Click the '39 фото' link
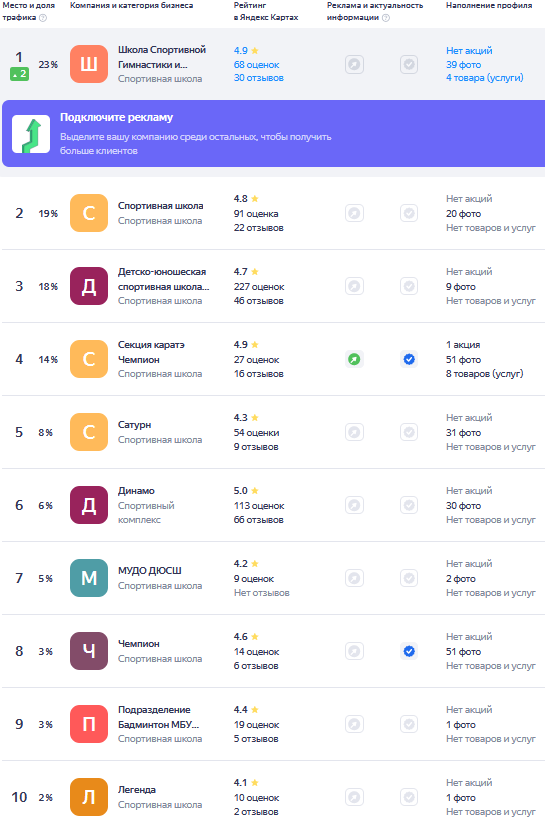Image resolution: width=545 pixels, height=825 pixels. click(463, 65)
